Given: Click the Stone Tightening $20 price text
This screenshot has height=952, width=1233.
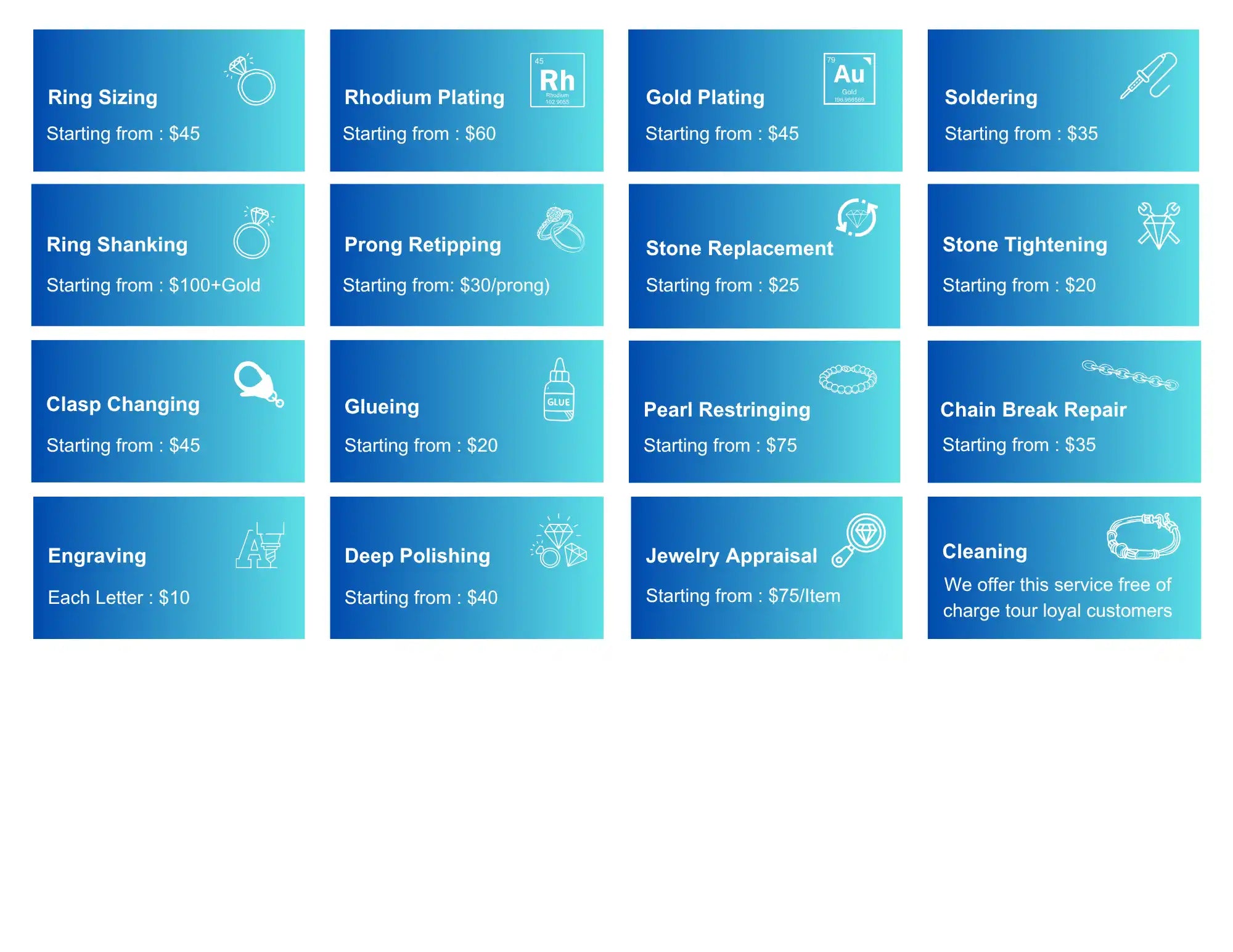Looking at the screenshot, I should click(x=1019, y=285).
